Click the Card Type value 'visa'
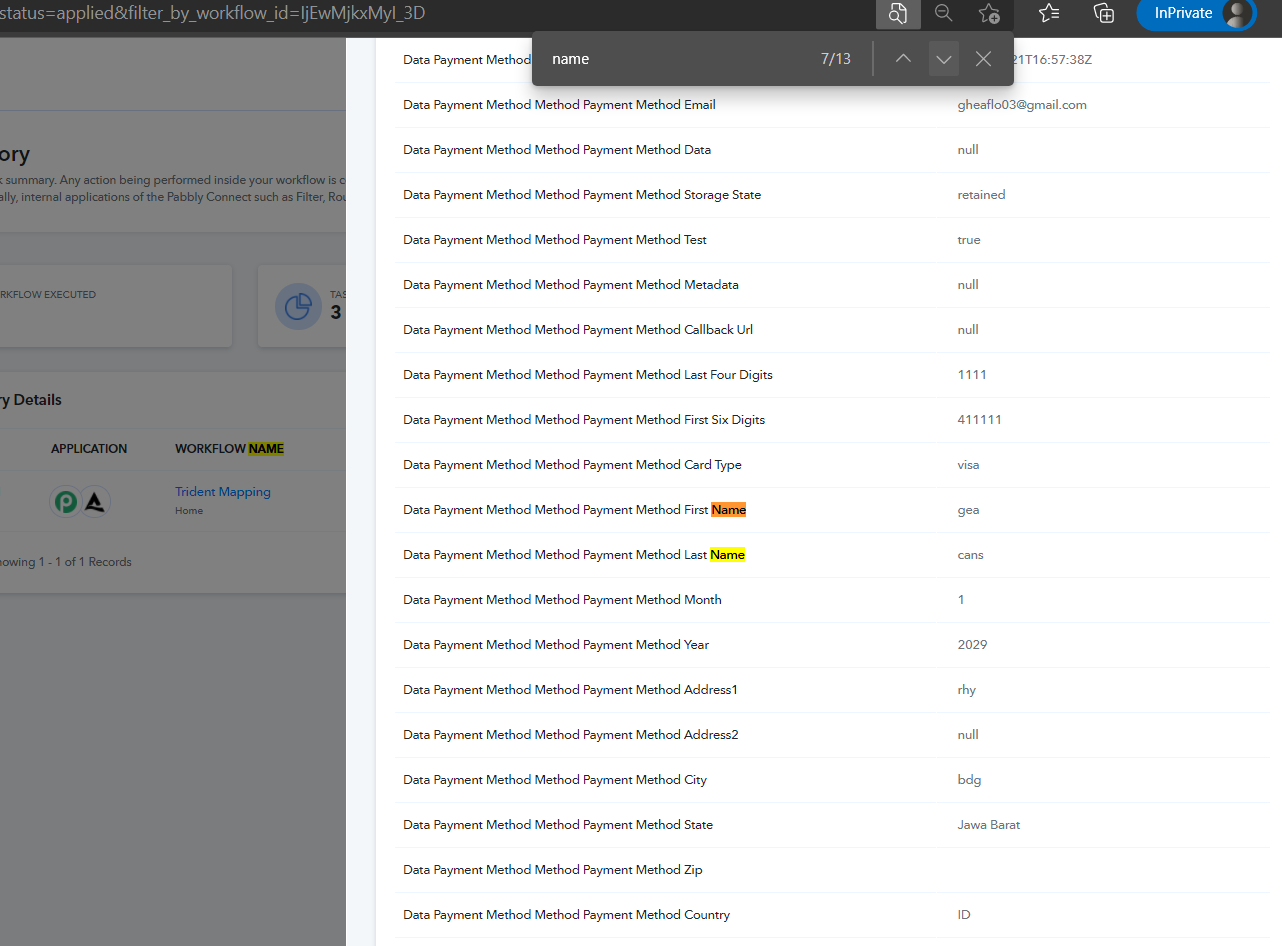 click(968, 465)
